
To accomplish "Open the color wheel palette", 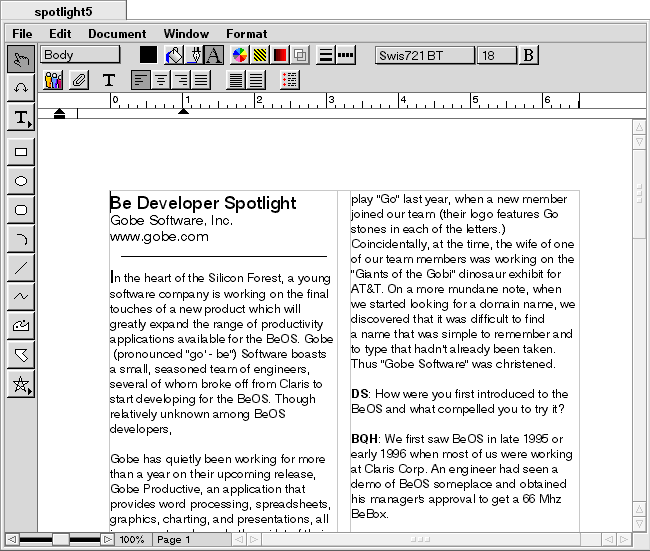I will tap(240, 55).
